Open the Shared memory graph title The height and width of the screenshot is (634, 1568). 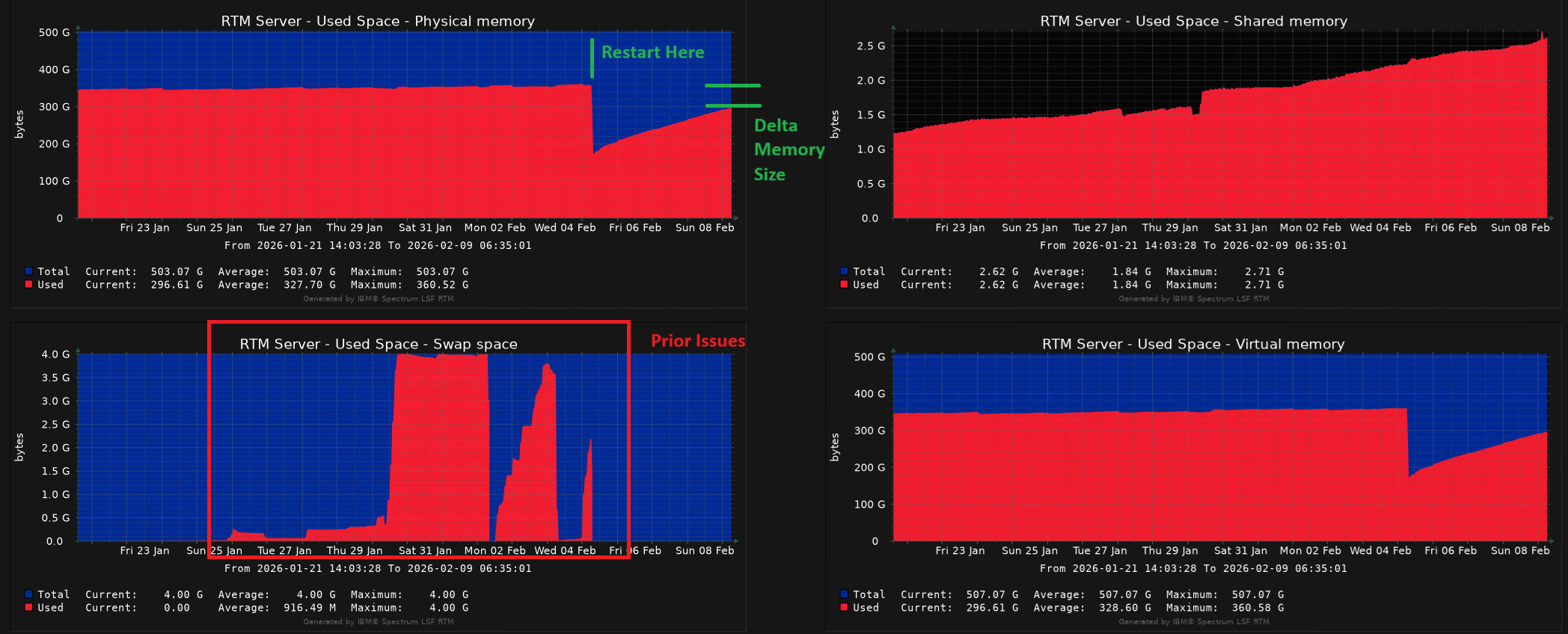point(1193,21)
